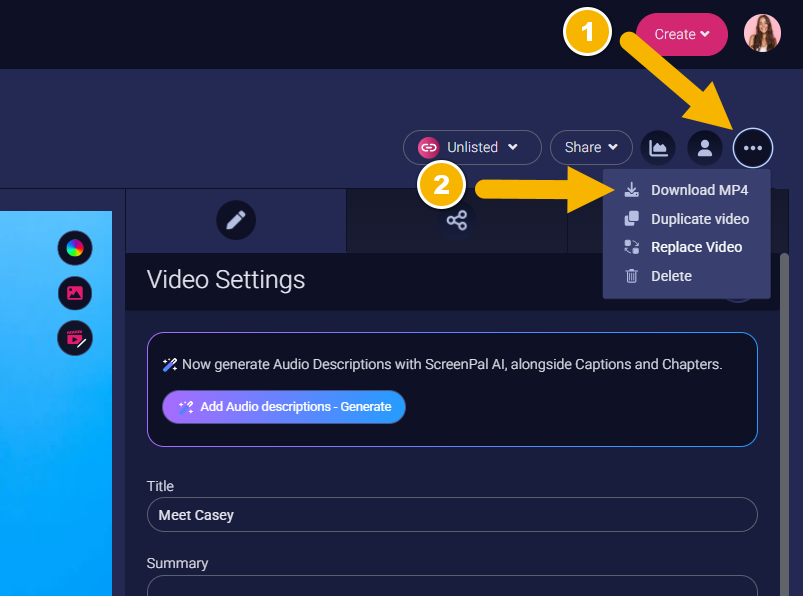This screenshot has width=803, height=596.
Task: Choose Delete from the options menu
Action: [x=671, y=276]
